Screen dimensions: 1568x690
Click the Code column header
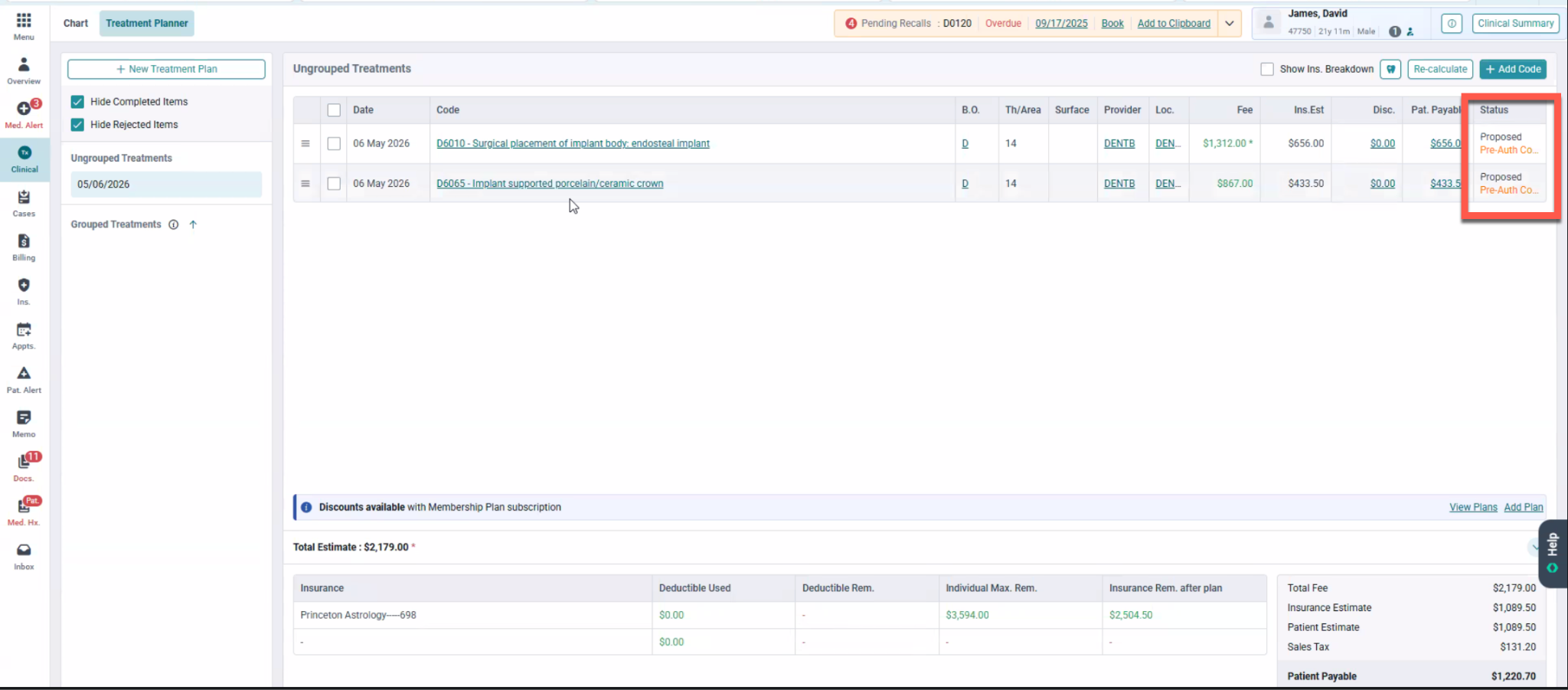448,110
